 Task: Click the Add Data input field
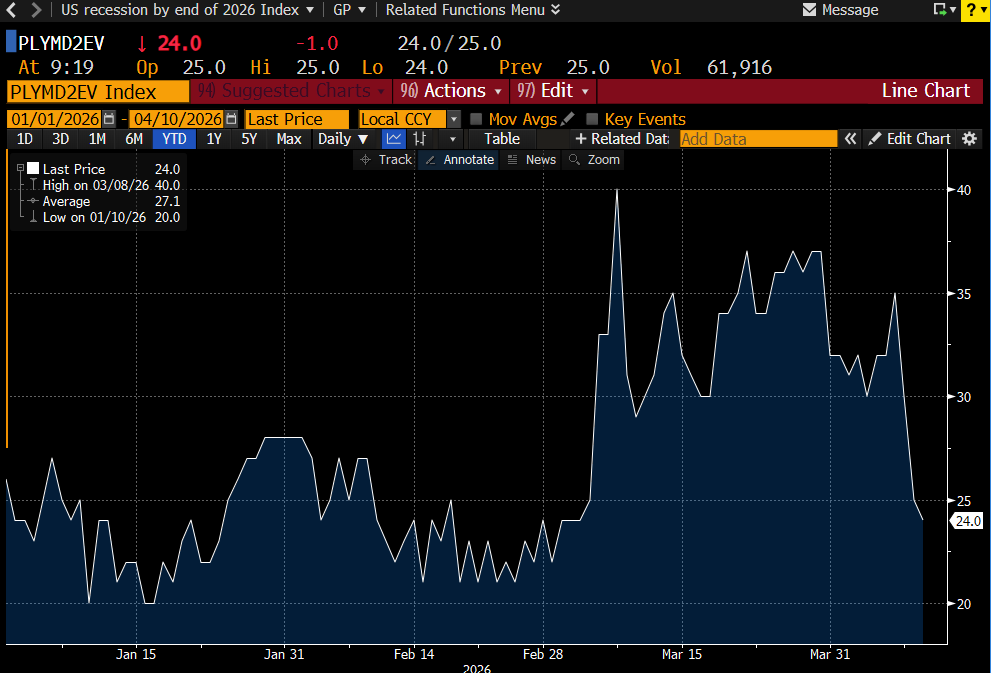tap(758, 139)
